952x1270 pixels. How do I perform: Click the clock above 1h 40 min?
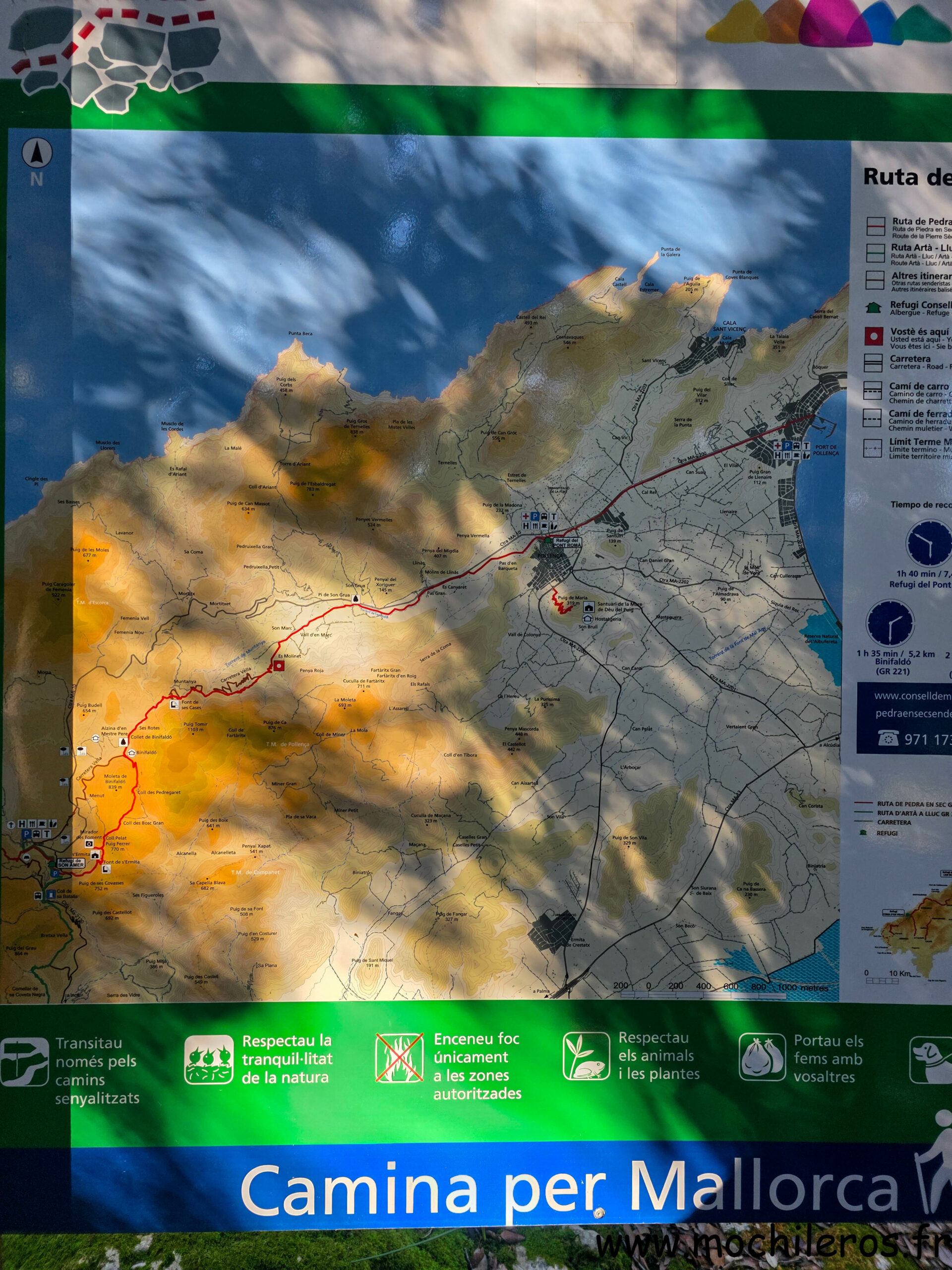929,543
